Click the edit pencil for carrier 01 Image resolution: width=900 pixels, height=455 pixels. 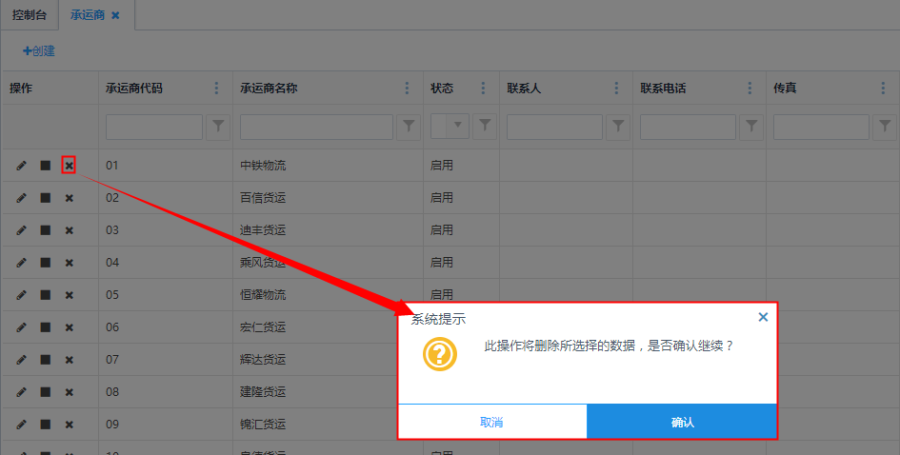pos(22,165)
